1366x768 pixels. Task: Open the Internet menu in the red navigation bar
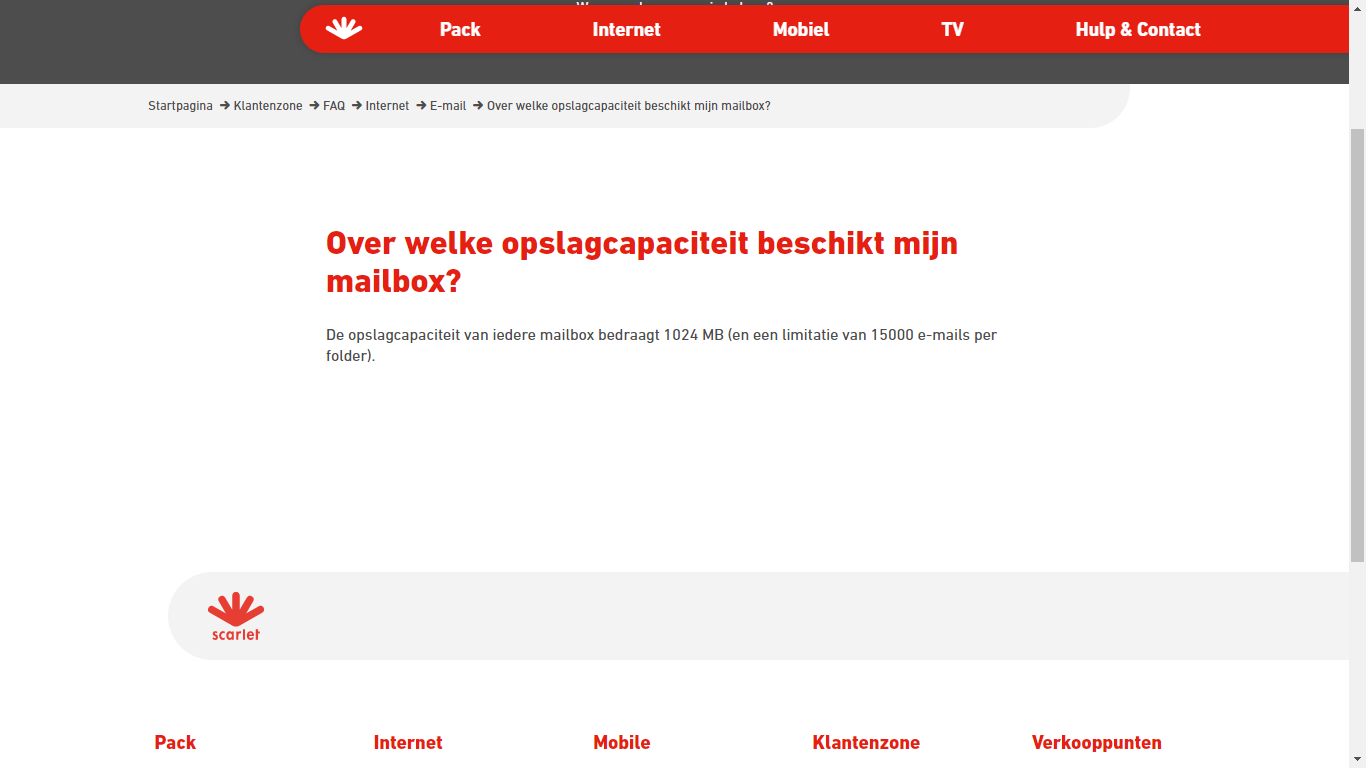[x=626, y=30]
